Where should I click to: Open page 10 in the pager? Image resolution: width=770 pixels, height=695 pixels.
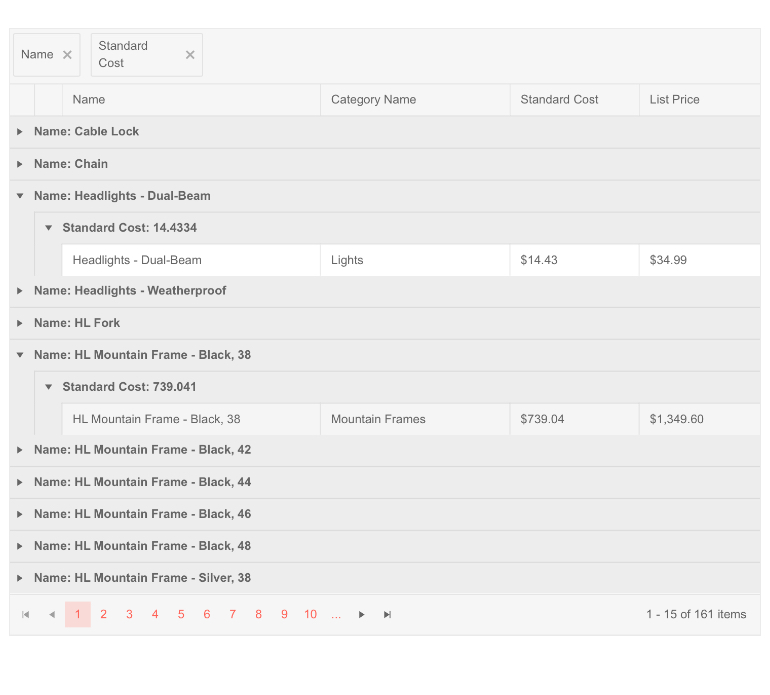point(310,614)
